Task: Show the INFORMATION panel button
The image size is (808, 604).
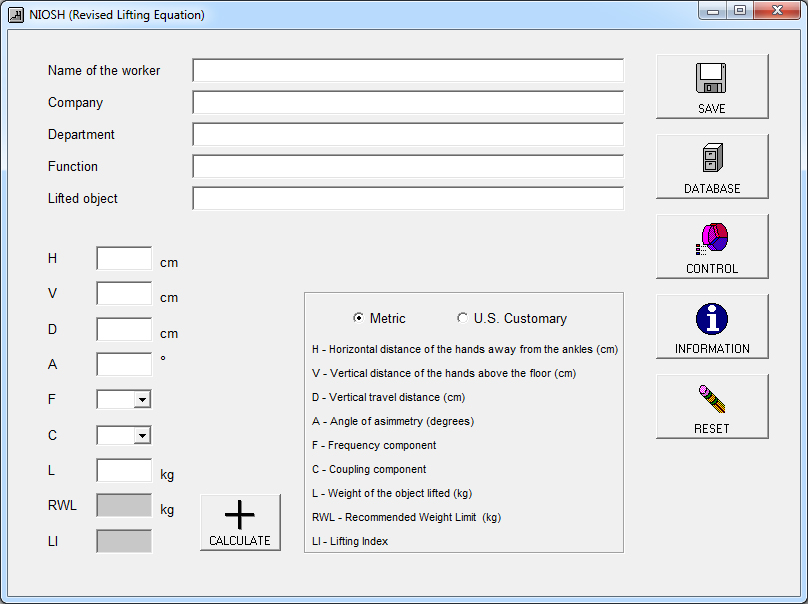Action: [712, 326]
